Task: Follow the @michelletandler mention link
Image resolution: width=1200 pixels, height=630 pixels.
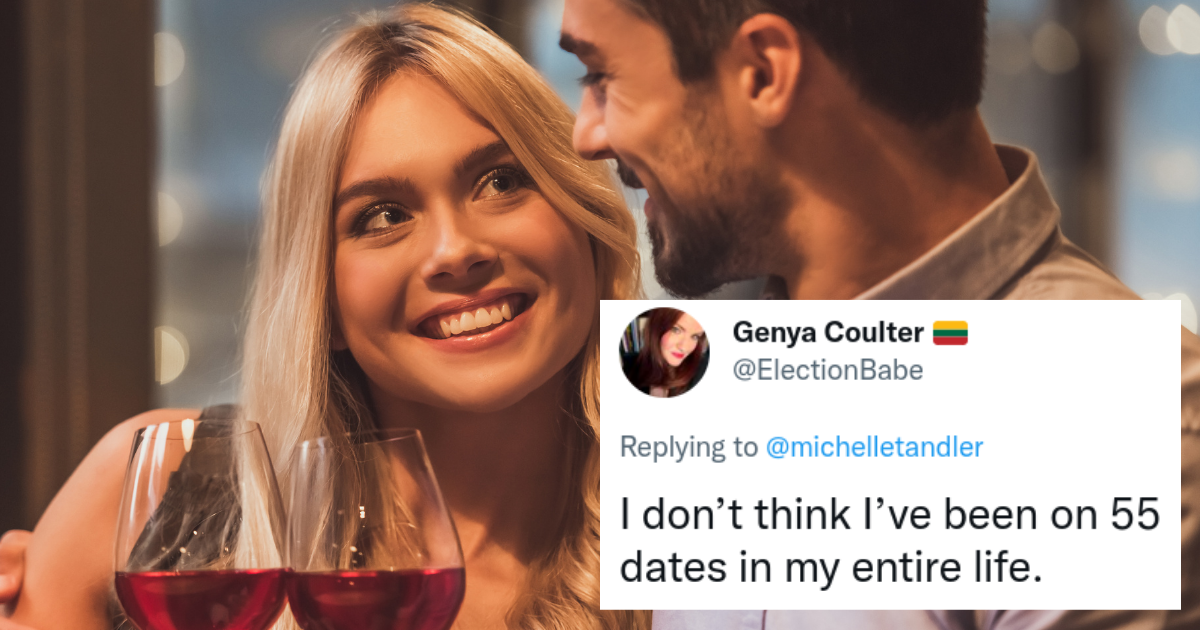Action: (874, 447)
